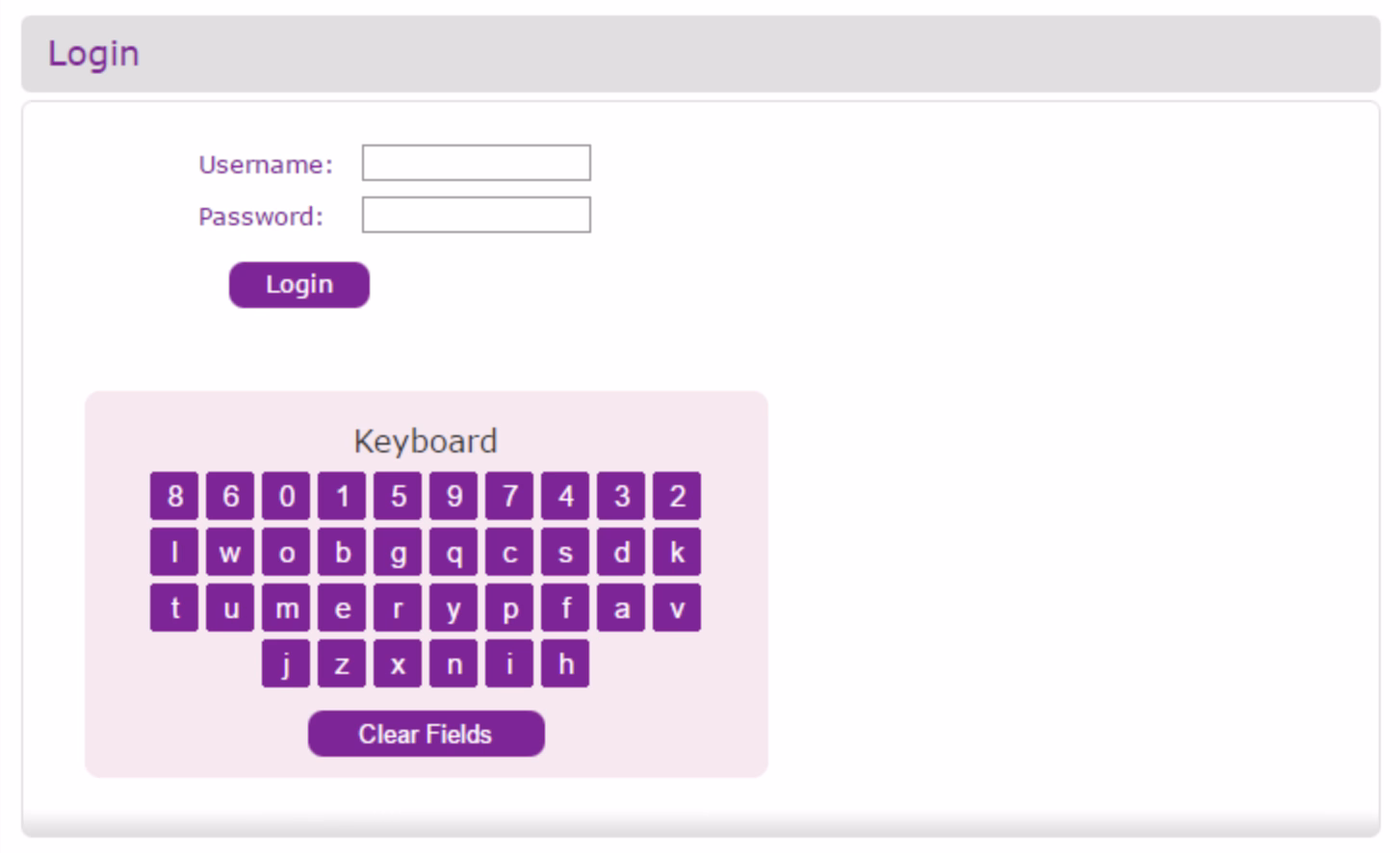Focus the Password input field
This screenshot has height=853, width=1400.
[476, 215]
